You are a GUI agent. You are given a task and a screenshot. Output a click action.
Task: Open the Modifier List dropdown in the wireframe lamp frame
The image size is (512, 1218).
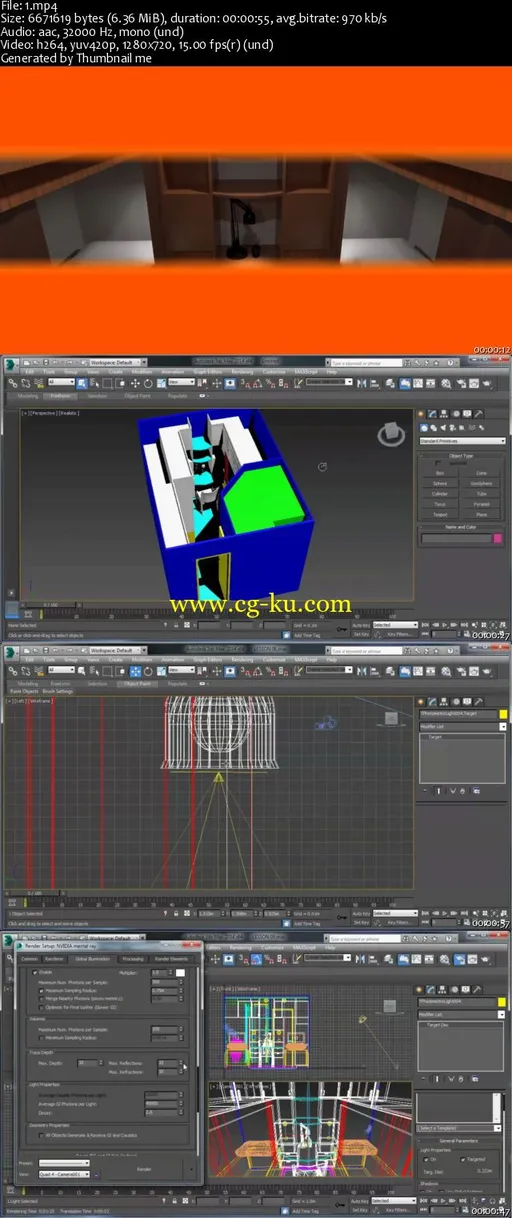(463, 726)
